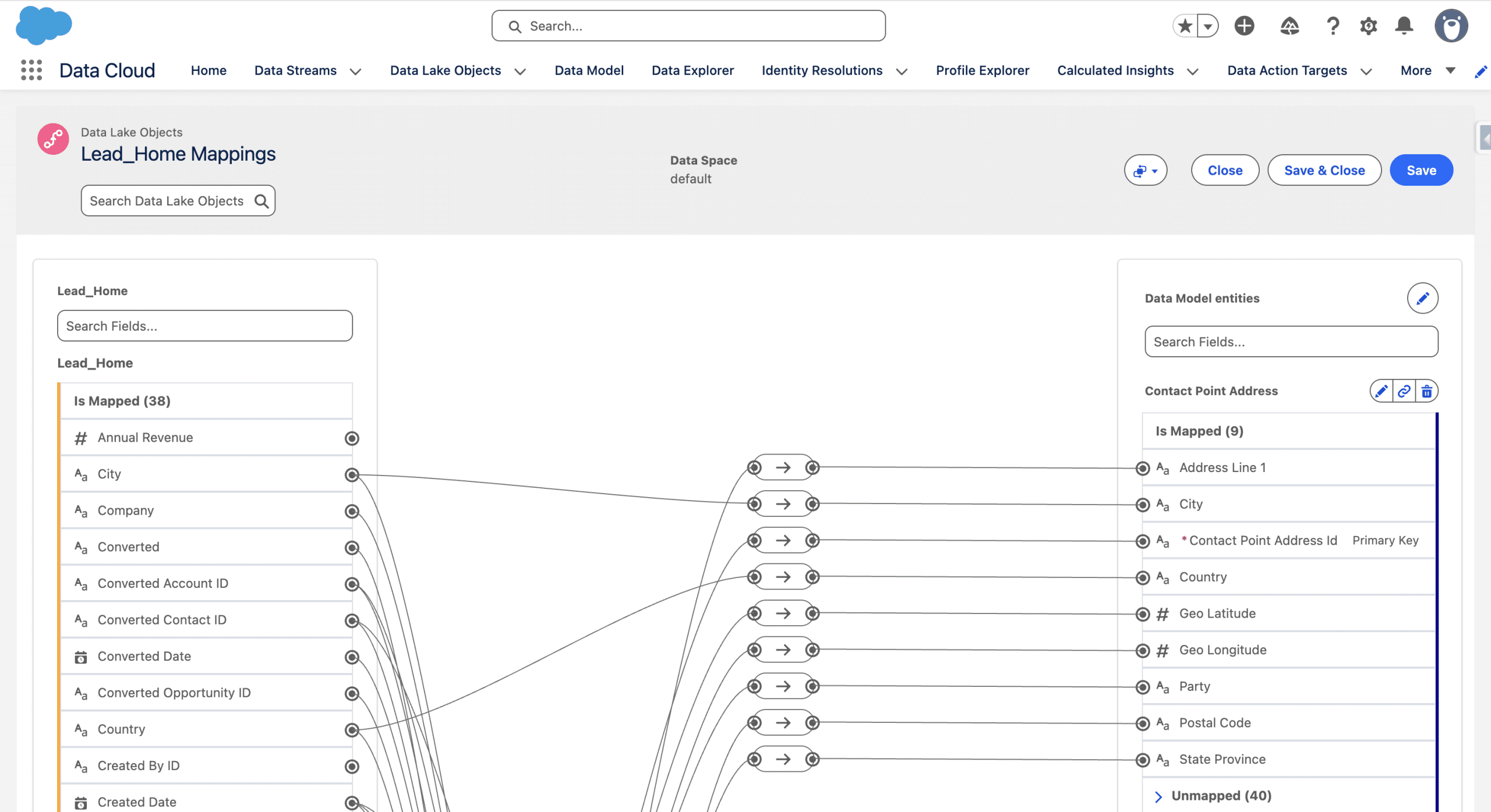Select the Address Line 1 connector node

[1143, 468]
